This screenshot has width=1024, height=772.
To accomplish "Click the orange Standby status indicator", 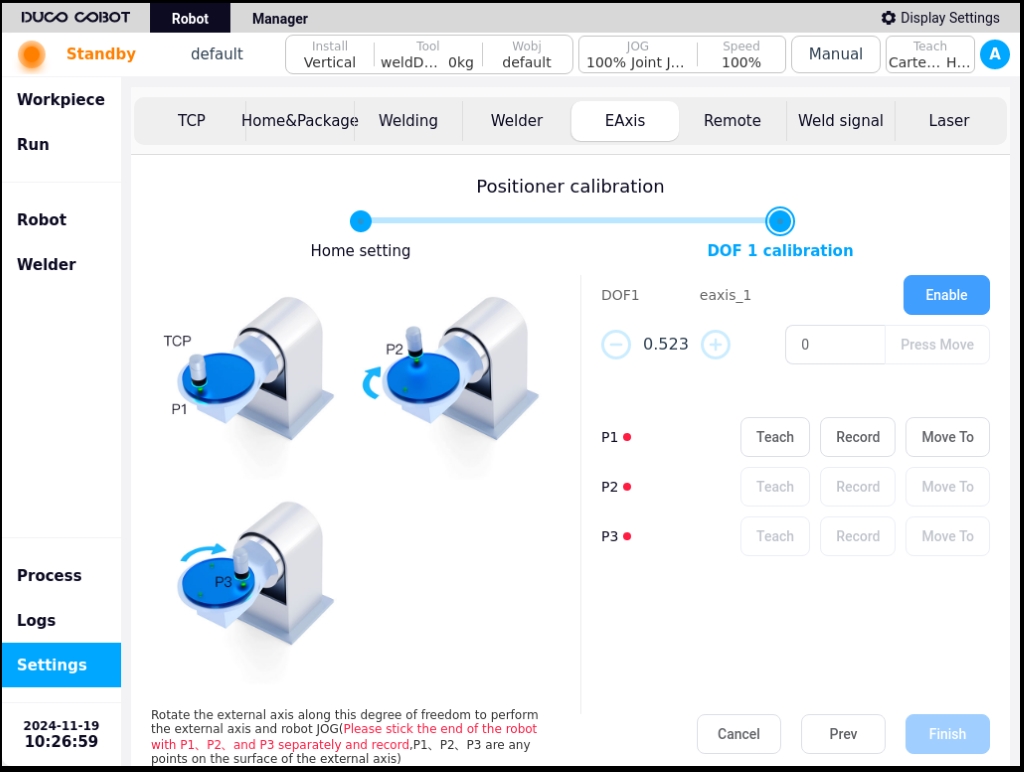I will 32,54.
